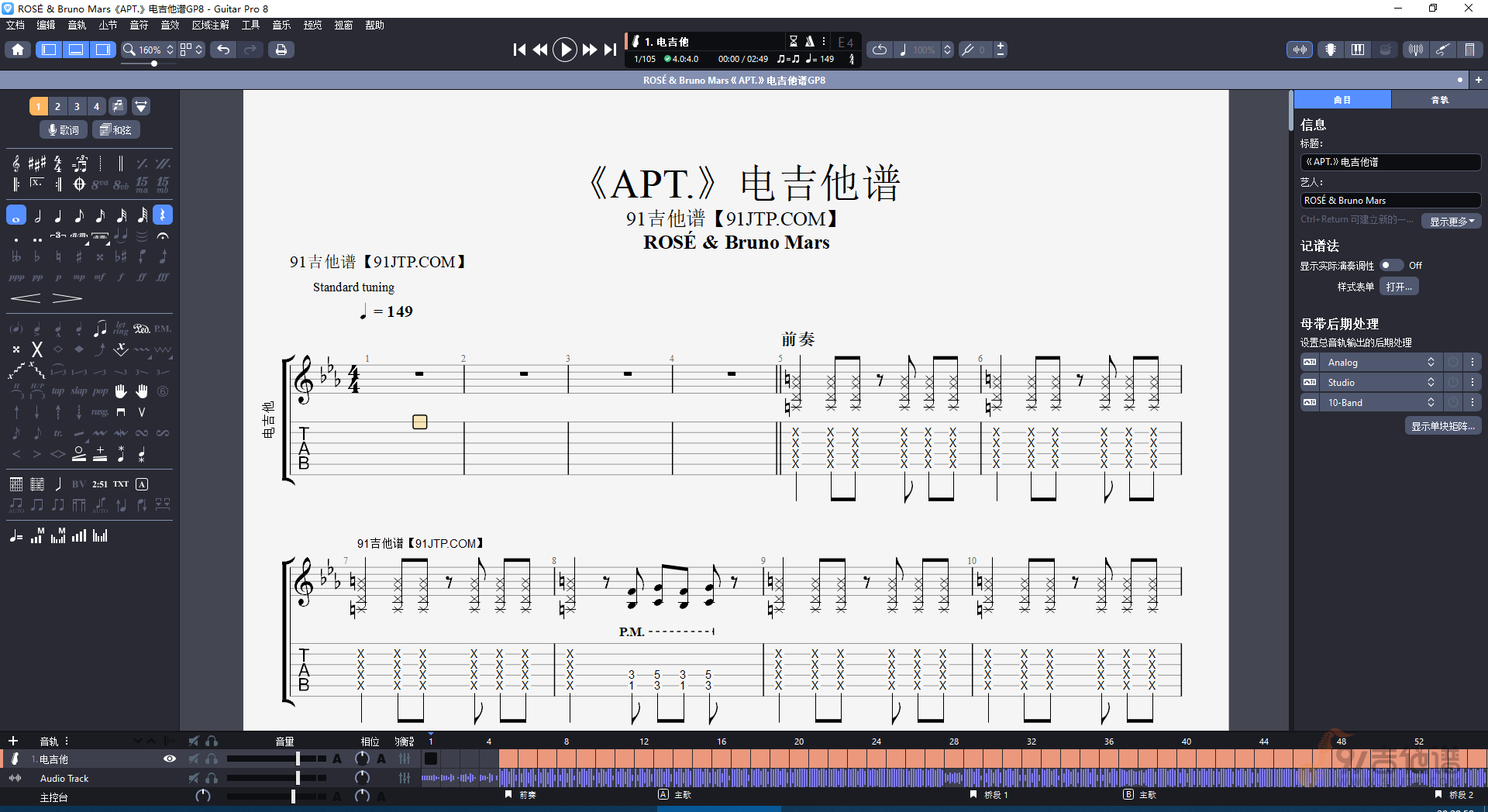Open tempo automation note icon
Image resolution: width=1488 pixels, height=812 pixels.
[16, 536]
